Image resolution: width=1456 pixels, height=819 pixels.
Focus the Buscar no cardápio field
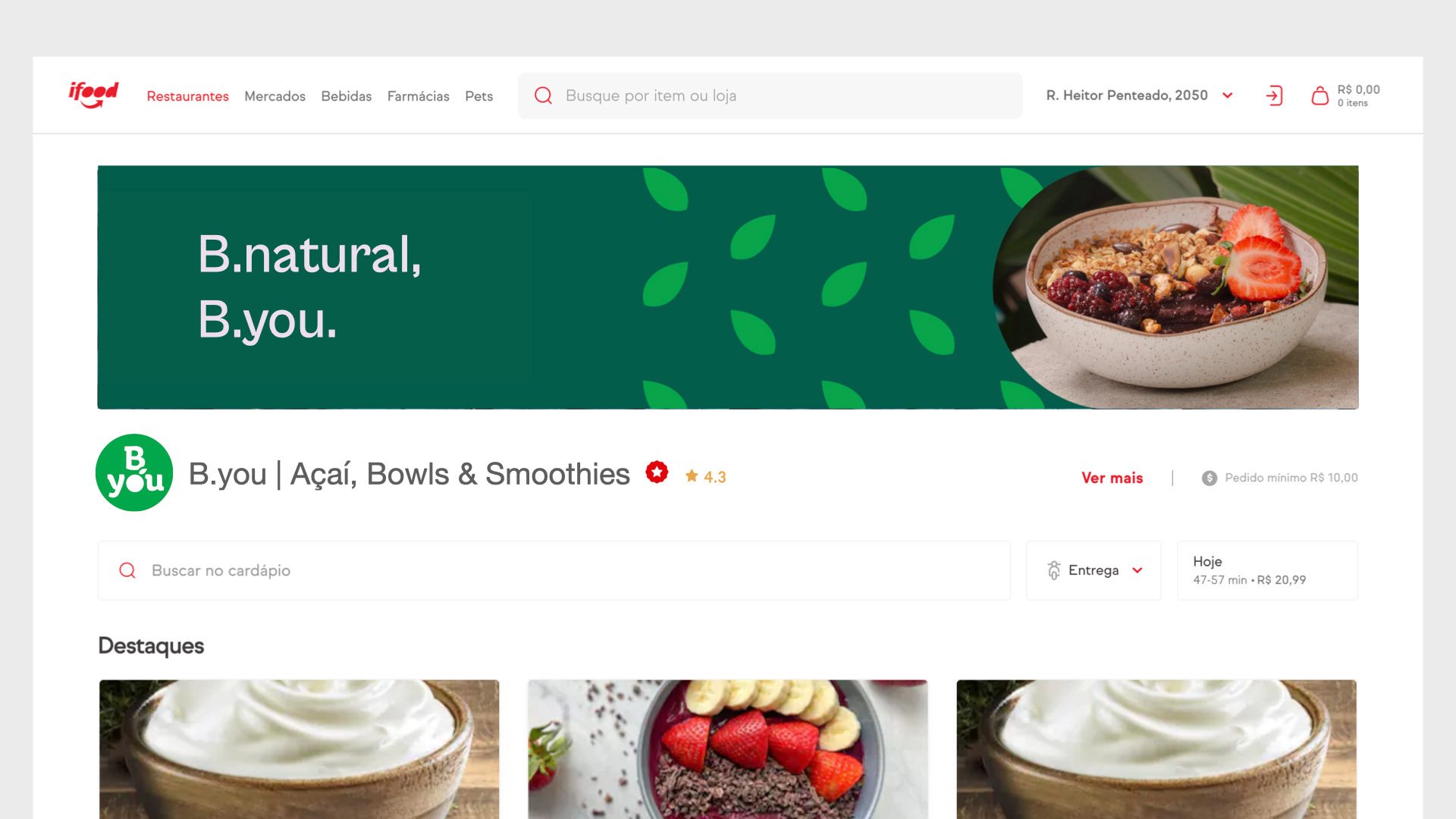(x=554, y=570)
